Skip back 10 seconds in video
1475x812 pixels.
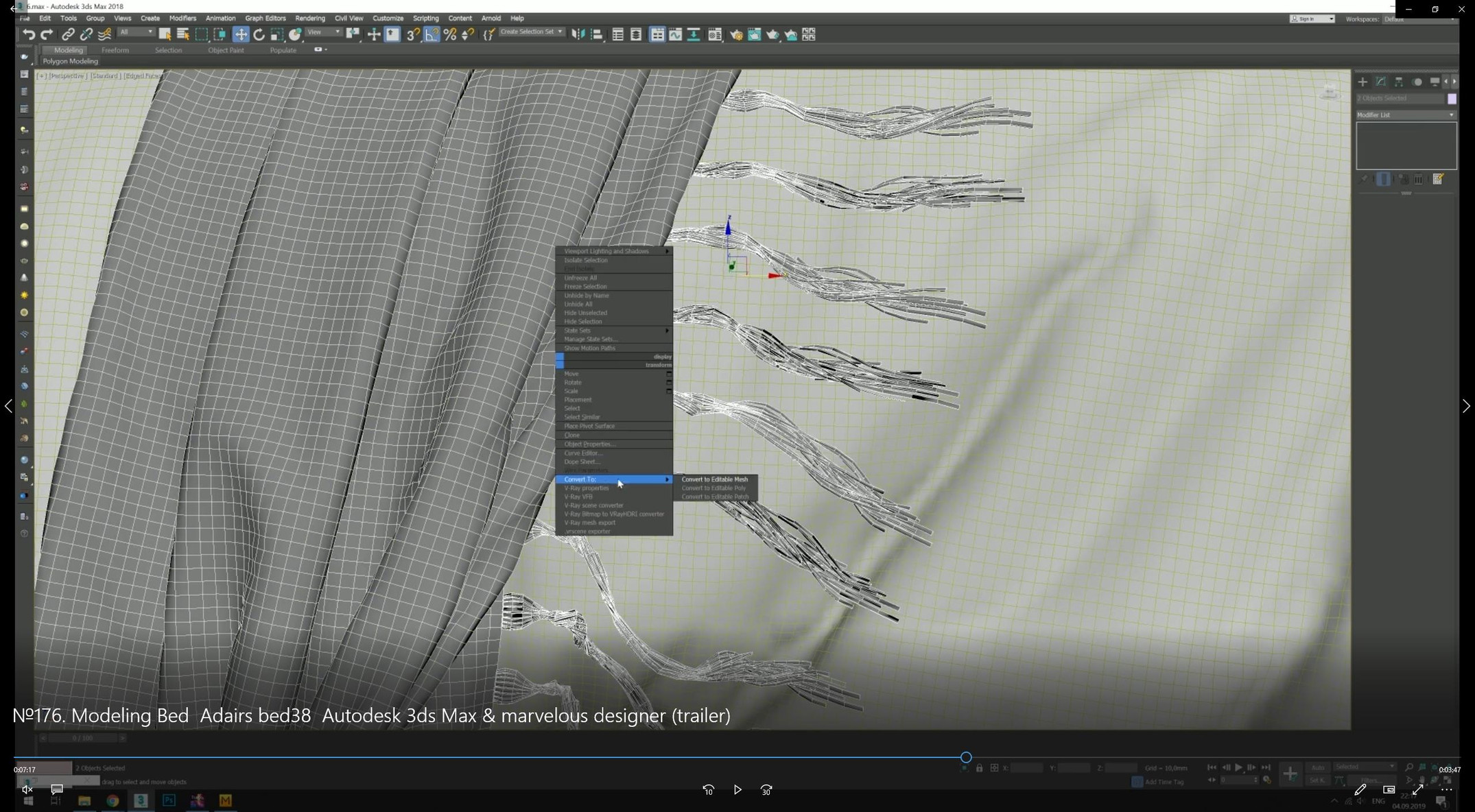coord(709,790)
